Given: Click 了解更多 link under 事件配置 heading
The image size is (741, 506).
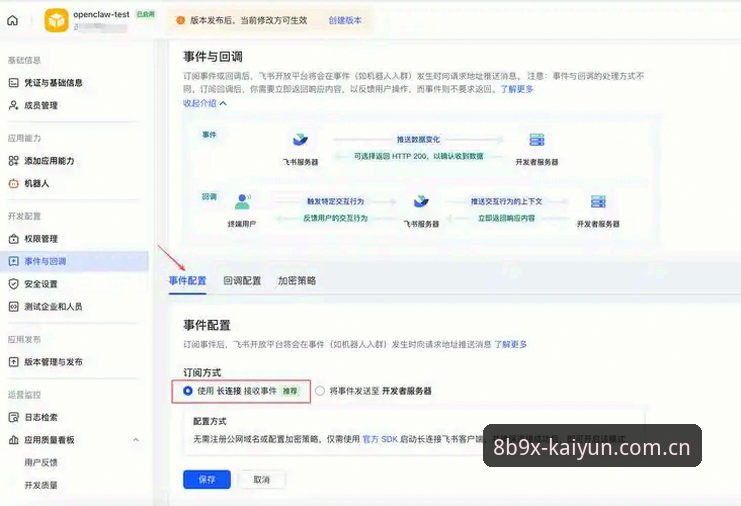Looking at the screenshot, I should tap(510, 344).
